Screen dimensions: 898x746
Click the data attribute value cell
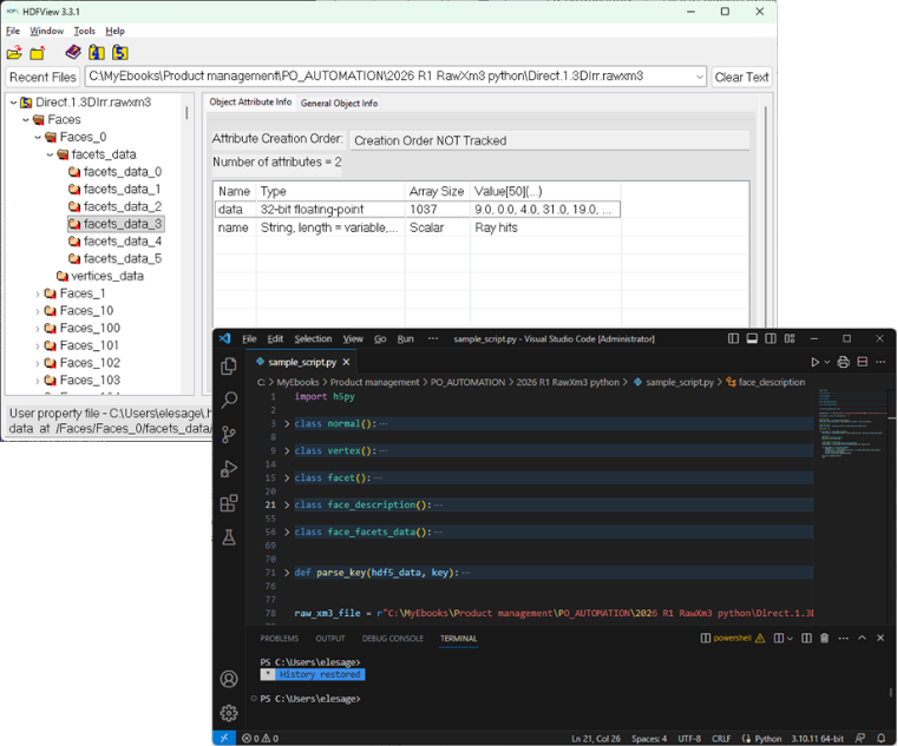(x=545, y=210)
